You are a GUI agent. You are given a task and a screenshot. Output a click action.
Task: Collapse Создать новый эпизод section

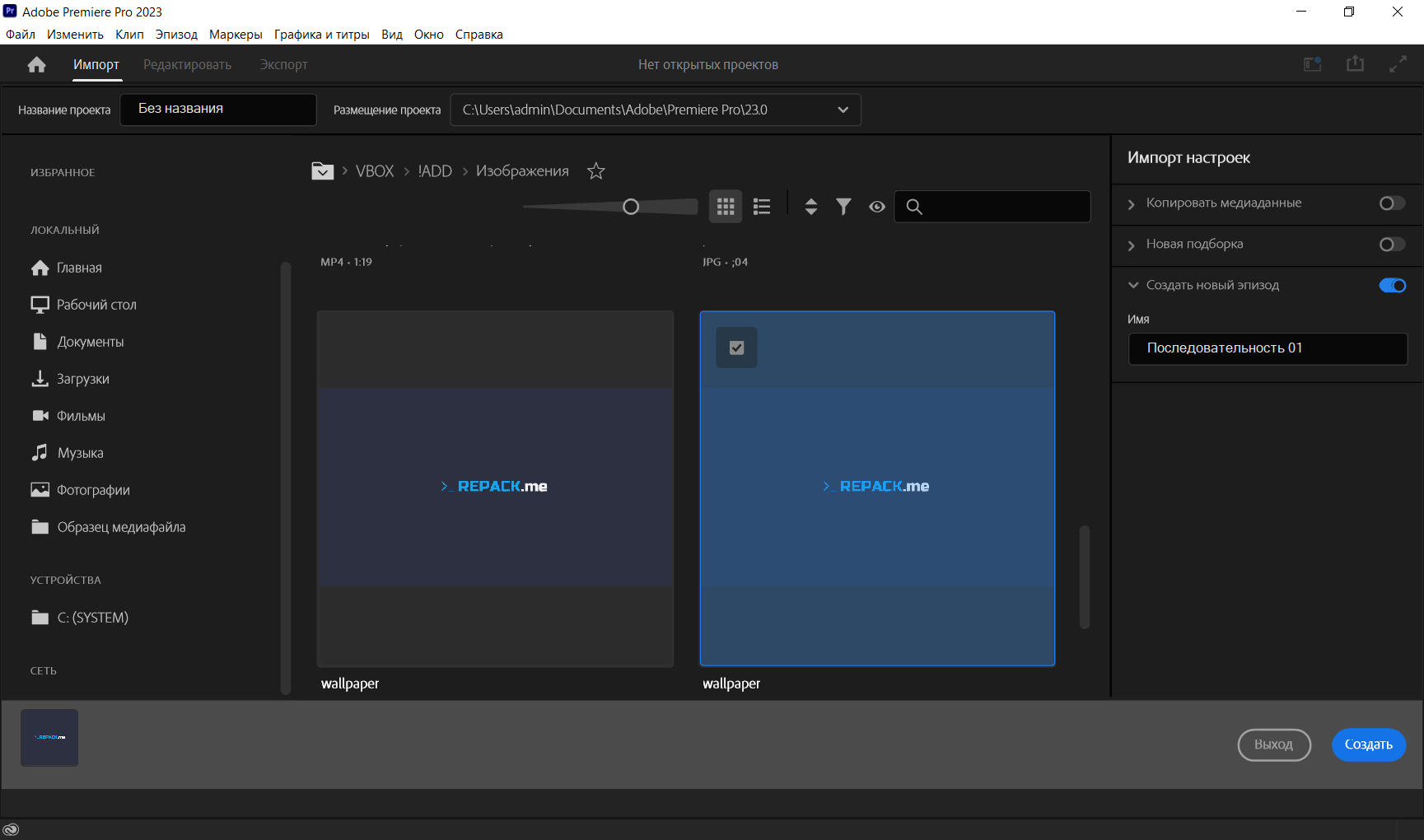click(x=1132, y=285)
